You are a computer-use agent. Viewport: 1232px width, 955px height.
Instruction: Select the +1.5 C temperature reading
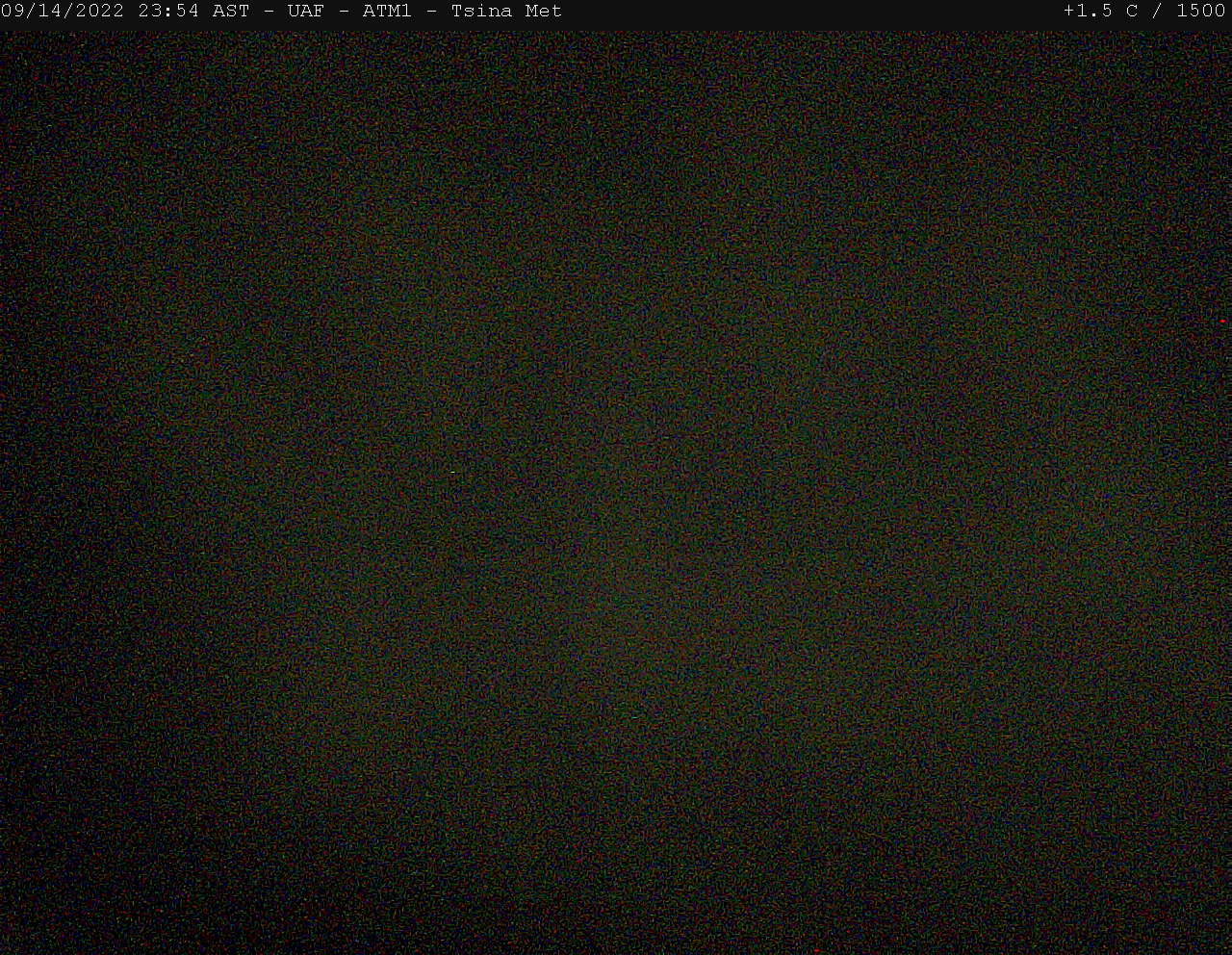click(1101, 12)
